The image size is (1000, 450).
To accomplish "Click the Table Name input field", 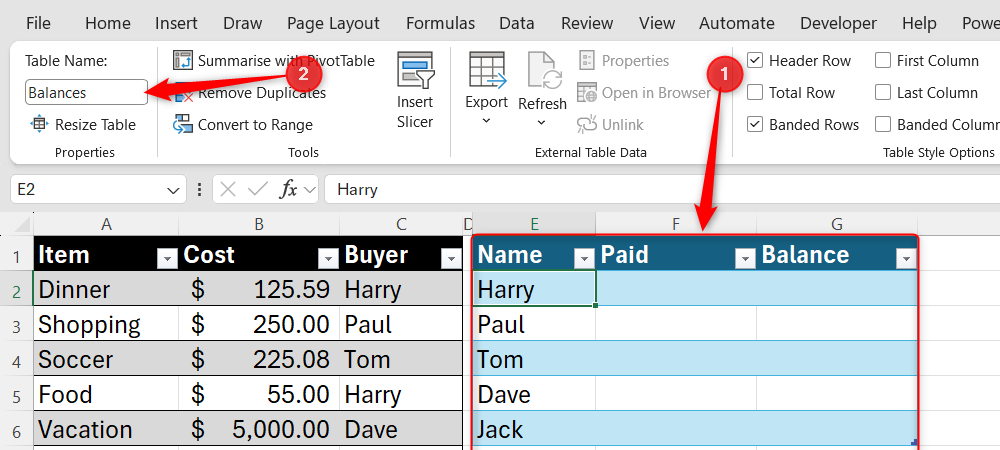I will (87, 92).
